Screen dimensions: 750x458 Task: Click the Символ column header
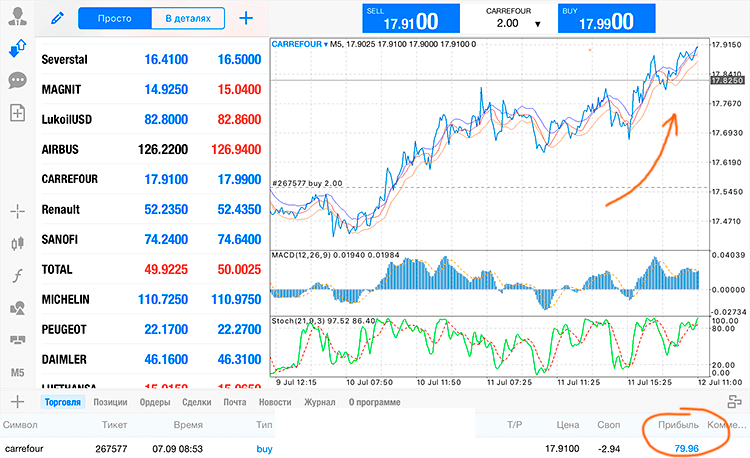[20, 425]
